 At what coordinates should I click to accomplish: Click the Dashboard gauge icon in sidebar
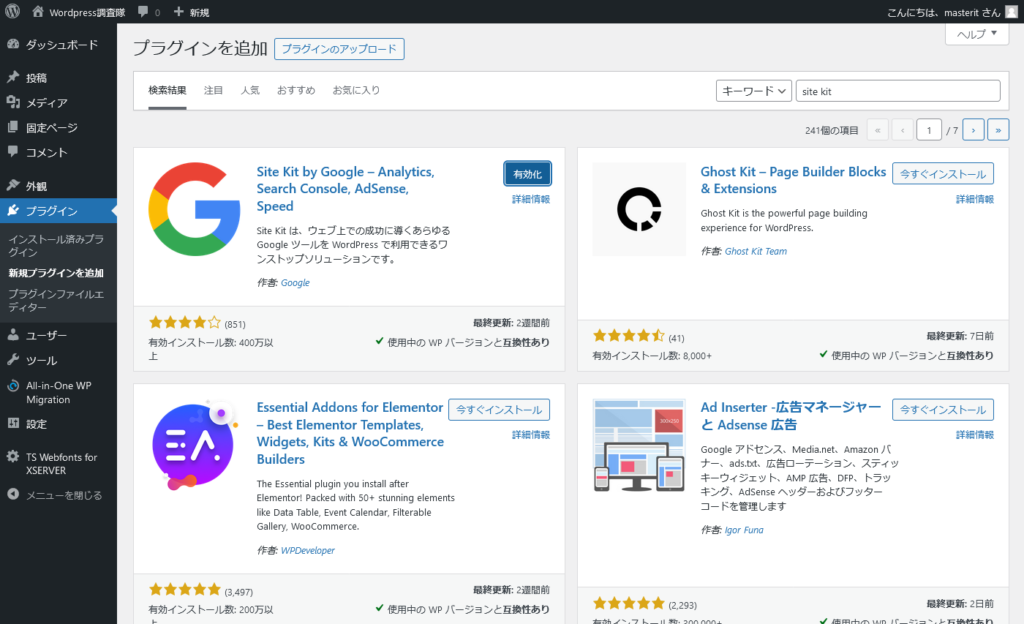[x=13, y=45]
